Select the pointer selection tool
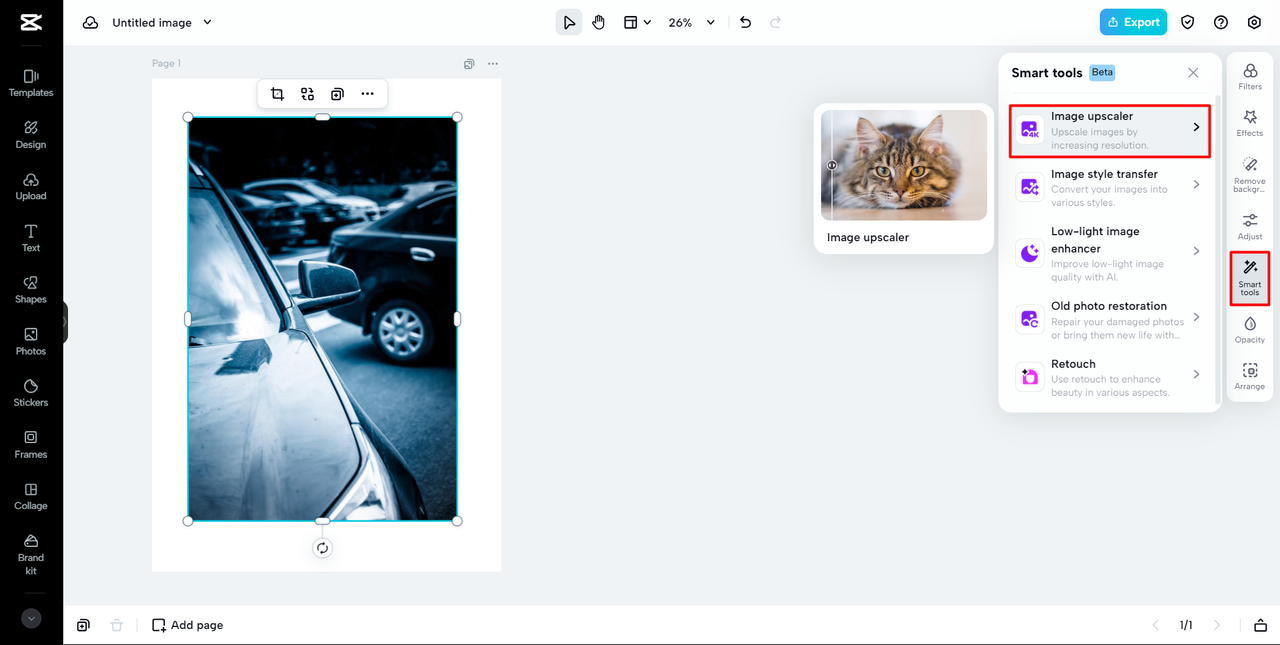Viewport: 1280px width, 645px height. pos(569,22)
